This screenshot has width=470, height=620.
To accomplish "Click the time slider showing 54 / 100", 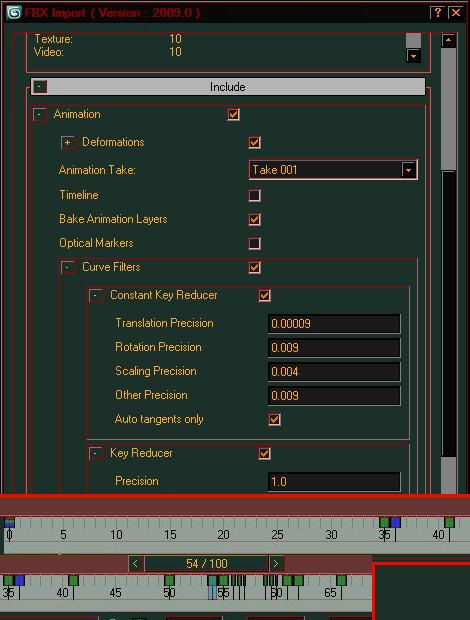I will pyautogui.click(x=206, y=563).
